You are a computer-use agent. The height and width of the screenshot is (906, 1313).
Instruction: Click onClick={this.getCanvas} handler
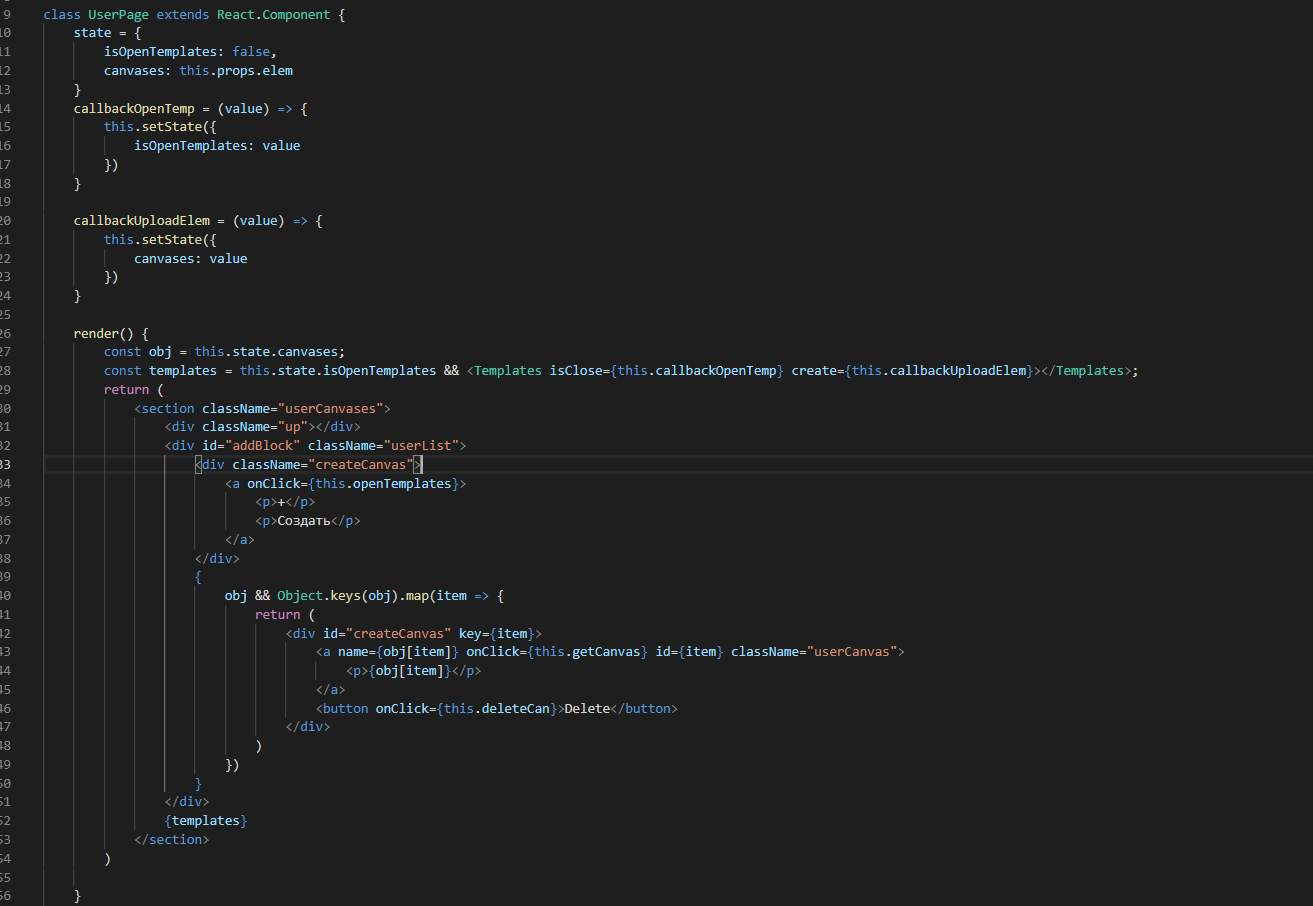(x=557, y=651)
